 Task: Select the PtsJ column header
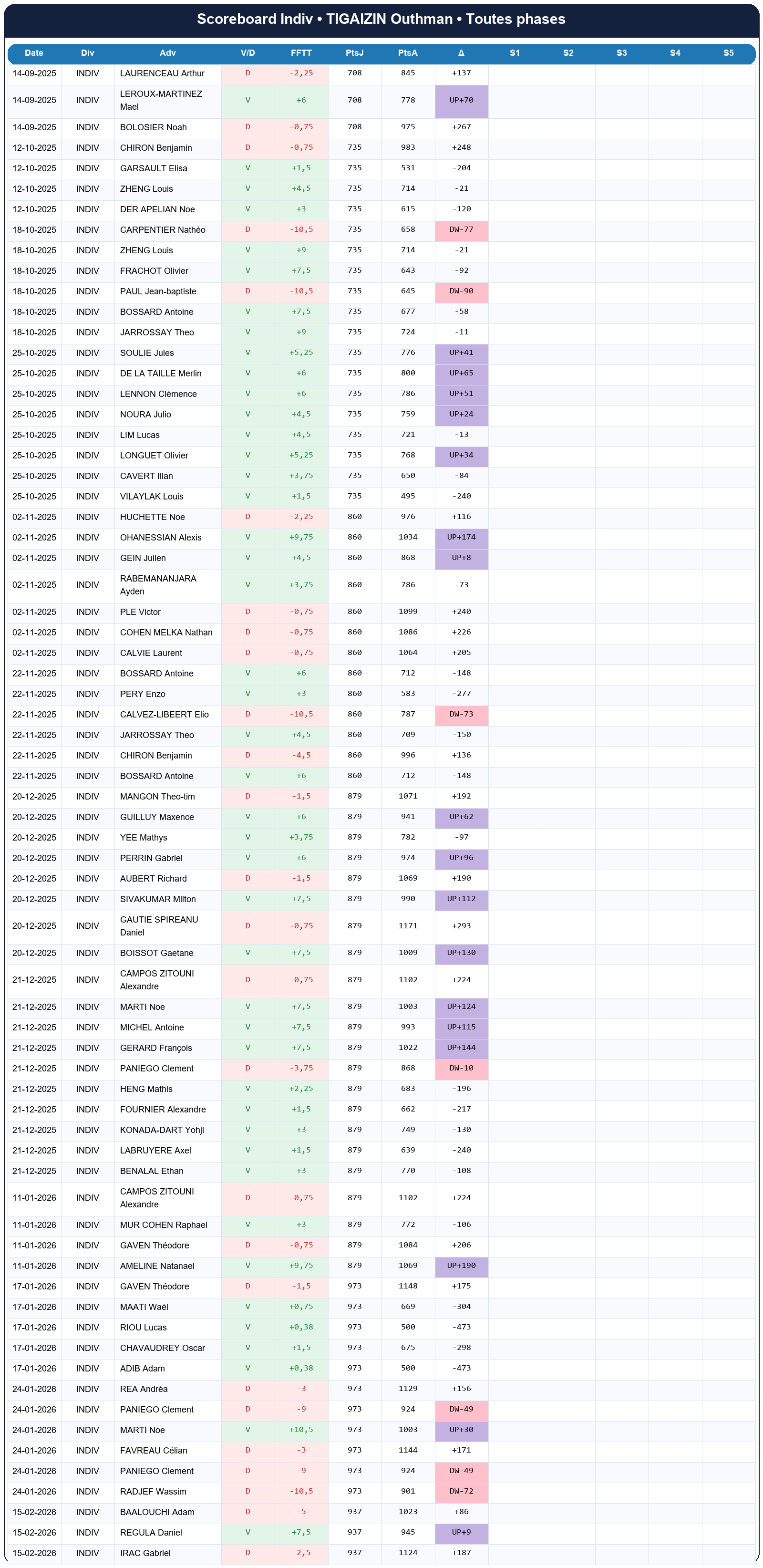(x=354, y=53)
